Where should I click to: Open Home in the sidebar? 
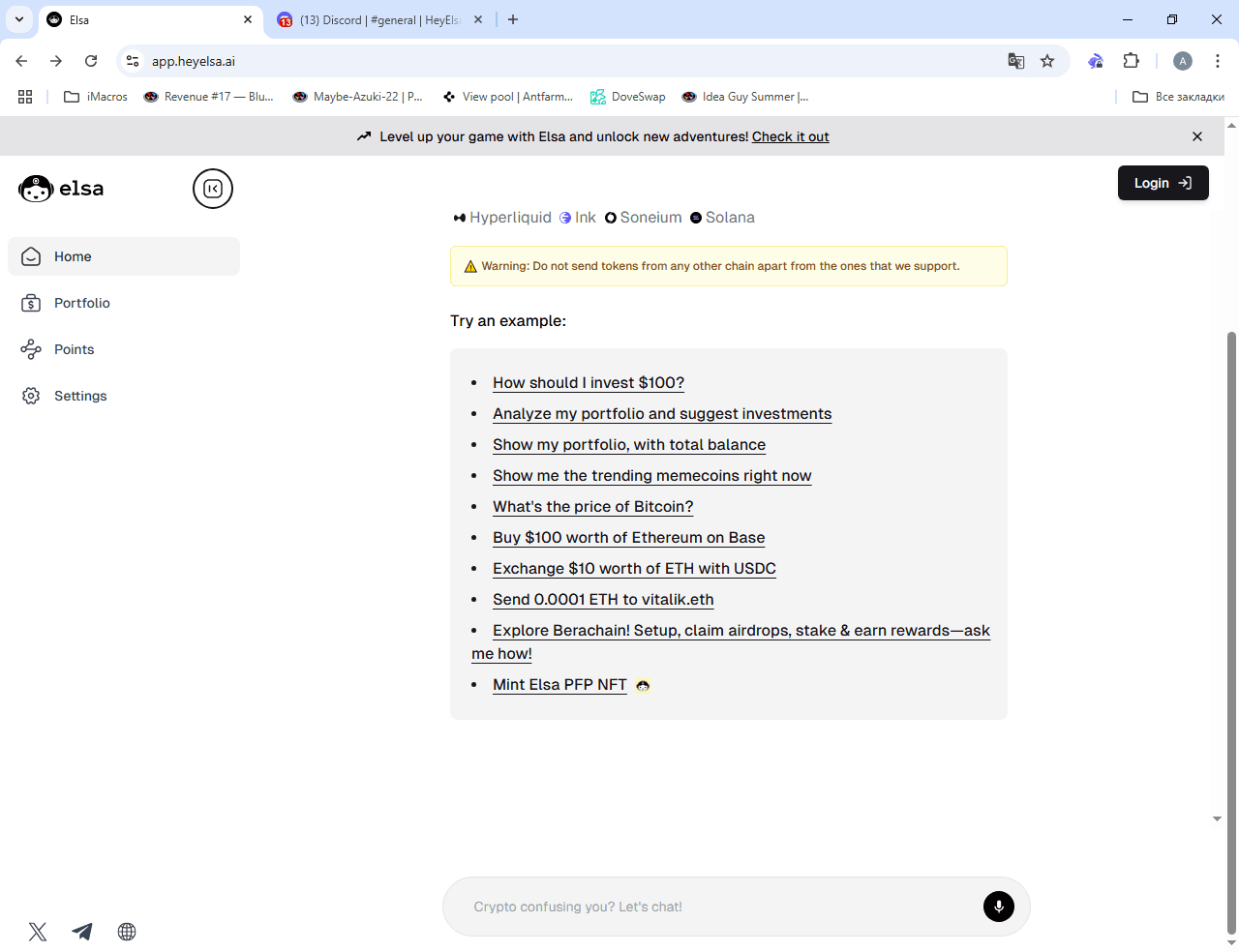[124, 256]
